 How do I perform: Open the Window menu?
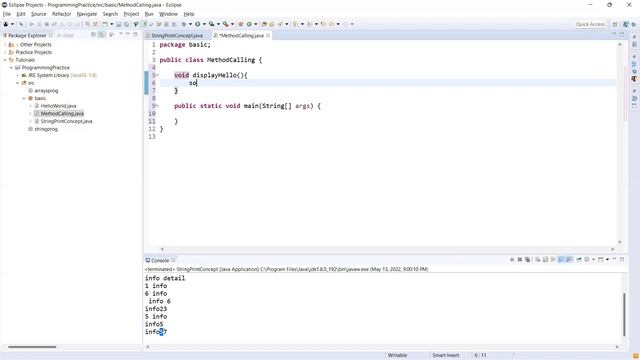[x=168, y=14]
